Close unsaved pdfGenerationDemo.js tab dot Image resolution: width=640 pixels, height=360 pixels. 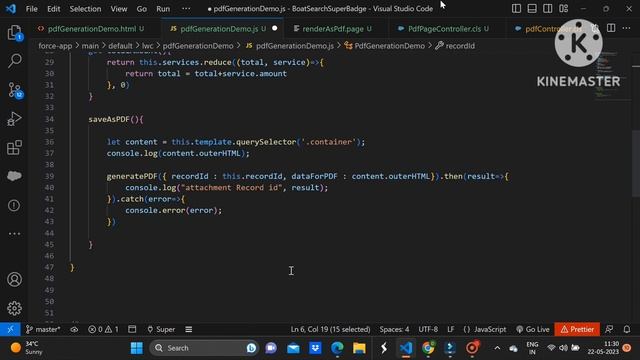pos(275,28)
